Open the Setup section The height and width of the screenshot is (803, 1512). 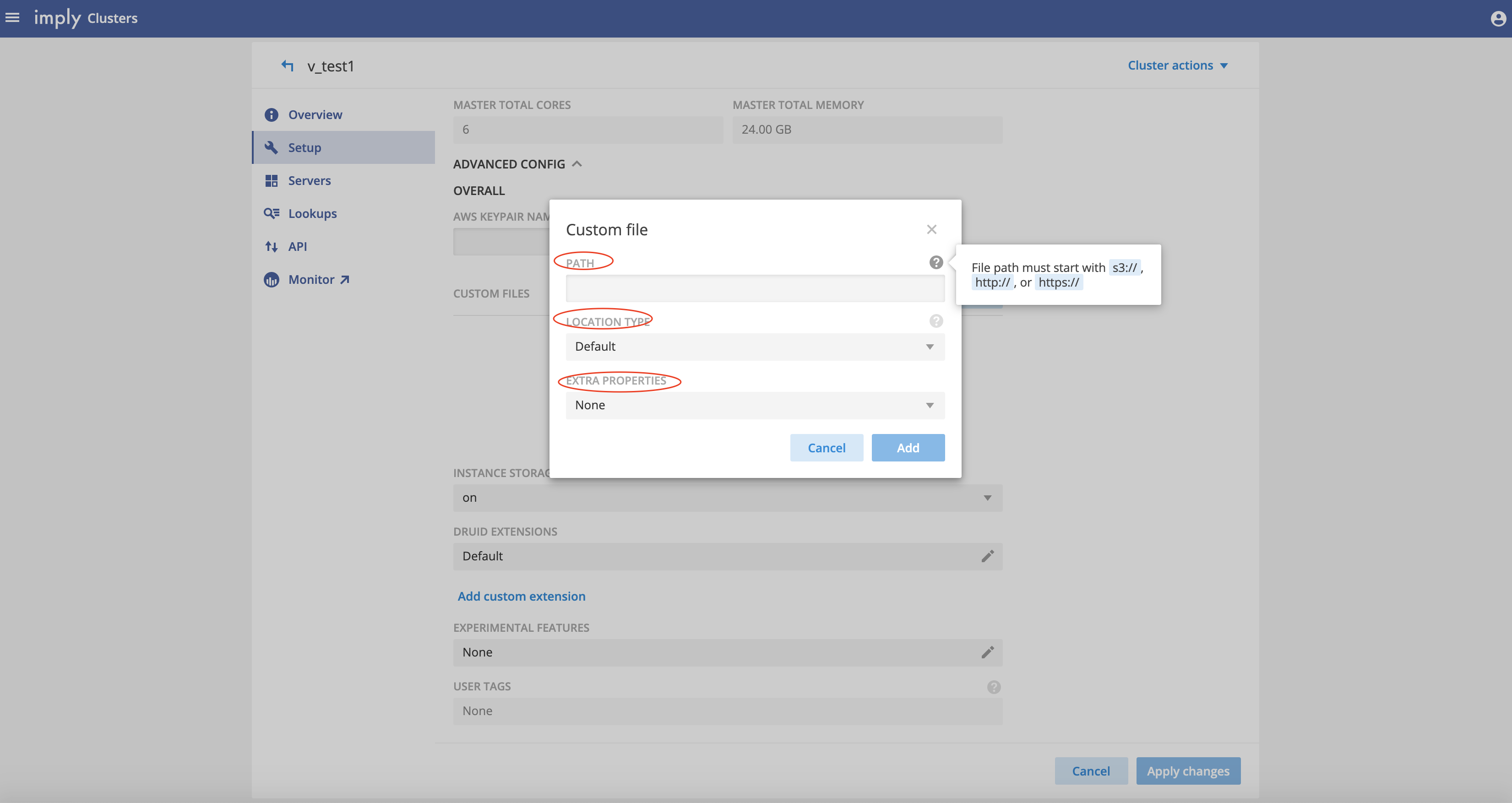[344, 147]
